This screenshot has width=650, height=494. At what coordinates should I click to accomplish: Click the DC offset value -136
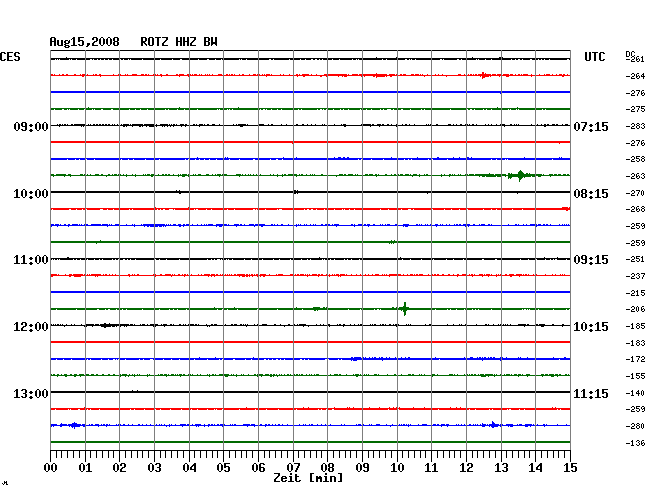click(635, 443)
